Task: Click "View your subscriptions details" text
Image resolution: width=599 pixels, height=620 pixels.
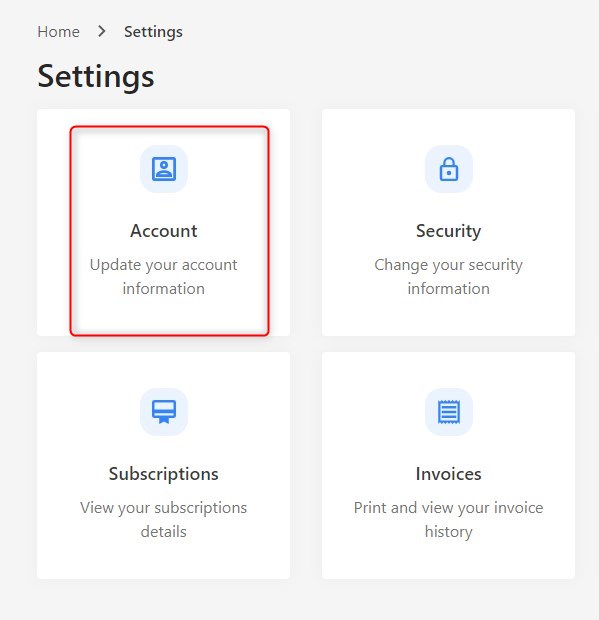Action: [x=164, y=520]
